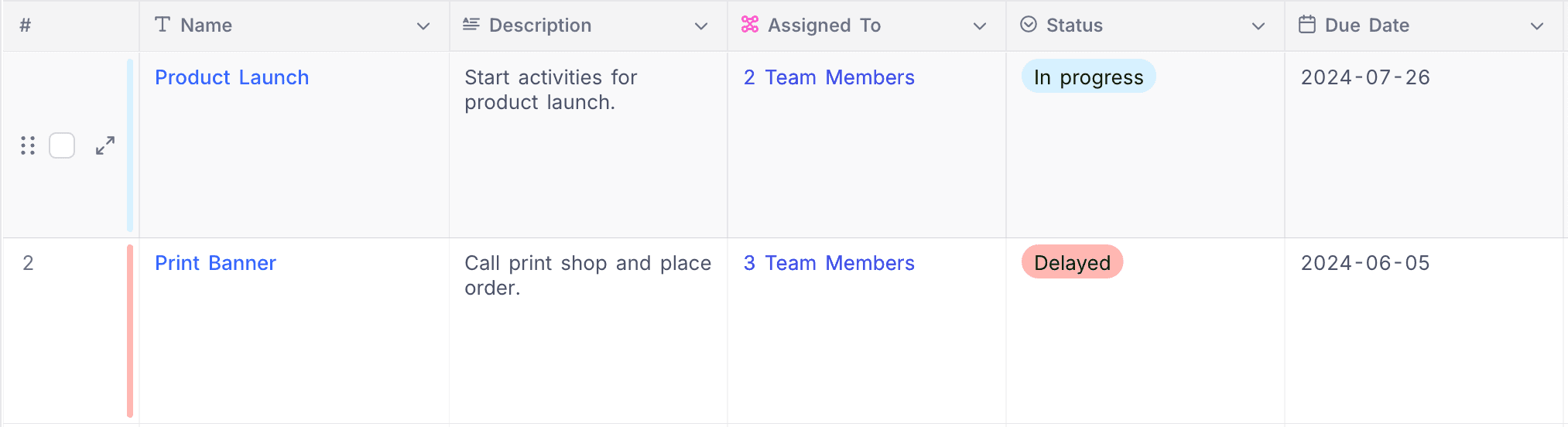Open the Product Launch link
Image resolution: width=1568 pixels, height=427 pixels.
point(231,77)
